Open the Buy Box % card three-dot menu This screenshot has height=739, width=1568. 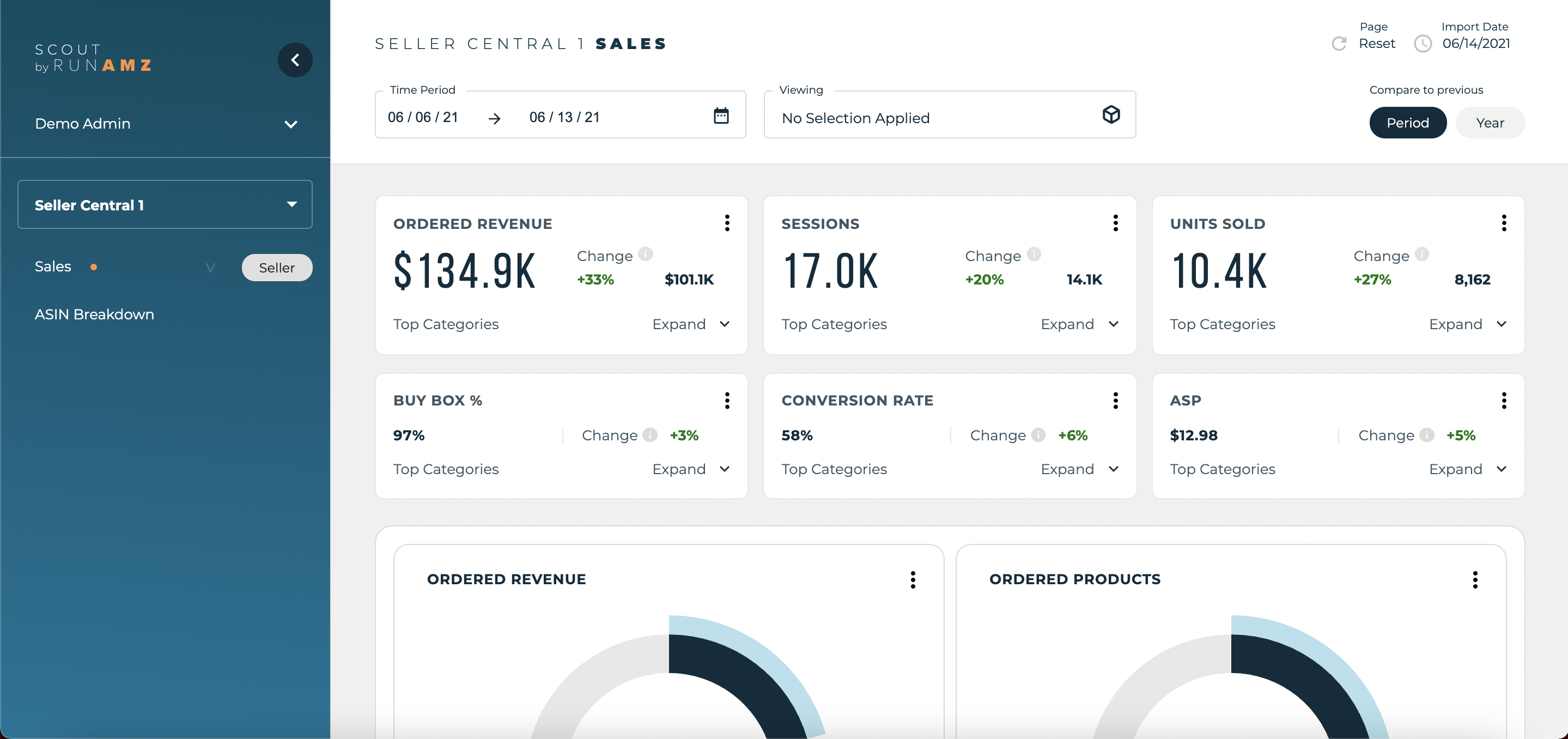[727, 401]
